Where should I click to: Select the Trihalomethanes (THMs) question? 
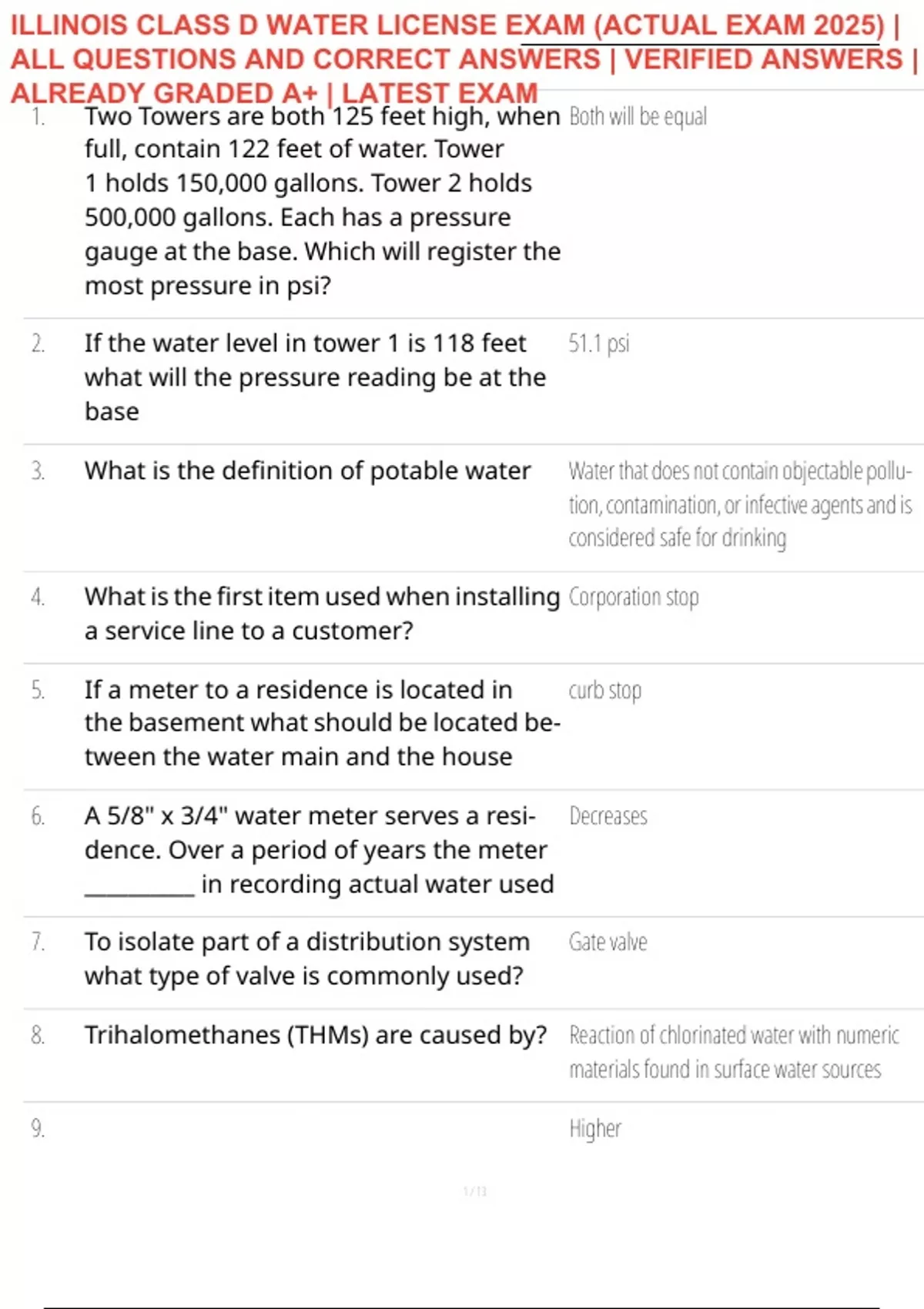pos(316,1035)
